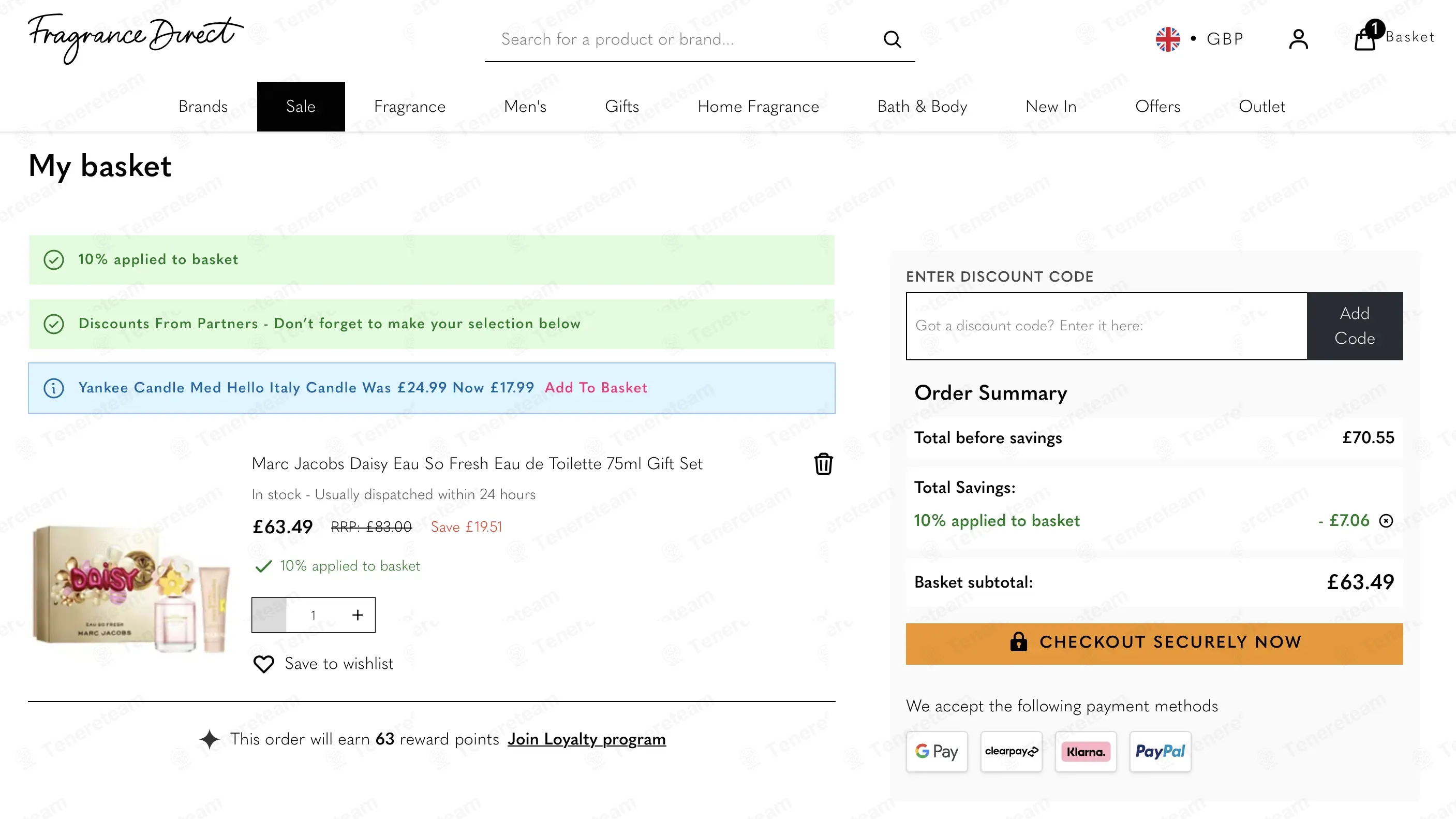
Task: Open the account profile icon
Action: coord(1298,39)
